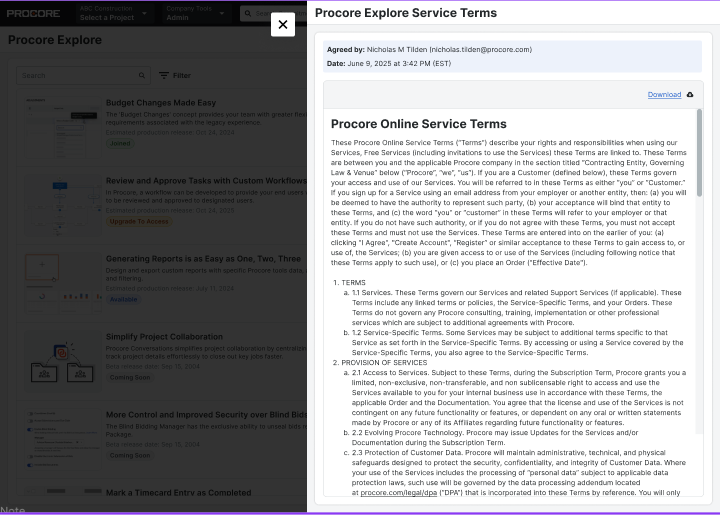Image resolution: width=720 pixels, height=515 pixels.
Task: Click the Procore Explore Search field
Action: pyautogui.click(x=83, y=75)
